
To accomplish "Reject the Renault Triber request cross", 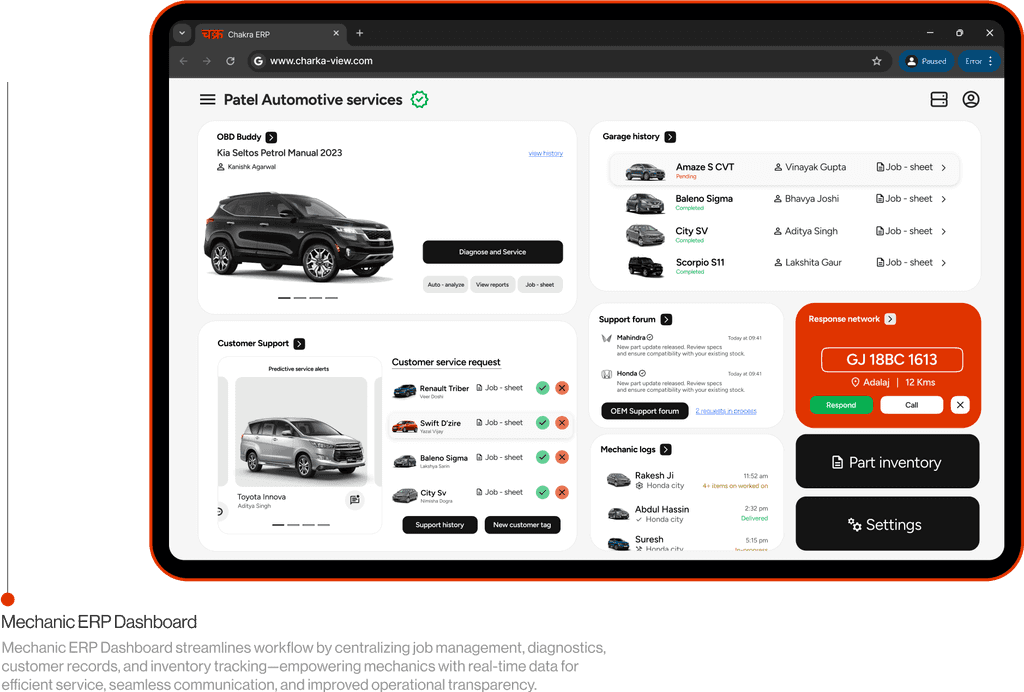I will pos(562,388).
